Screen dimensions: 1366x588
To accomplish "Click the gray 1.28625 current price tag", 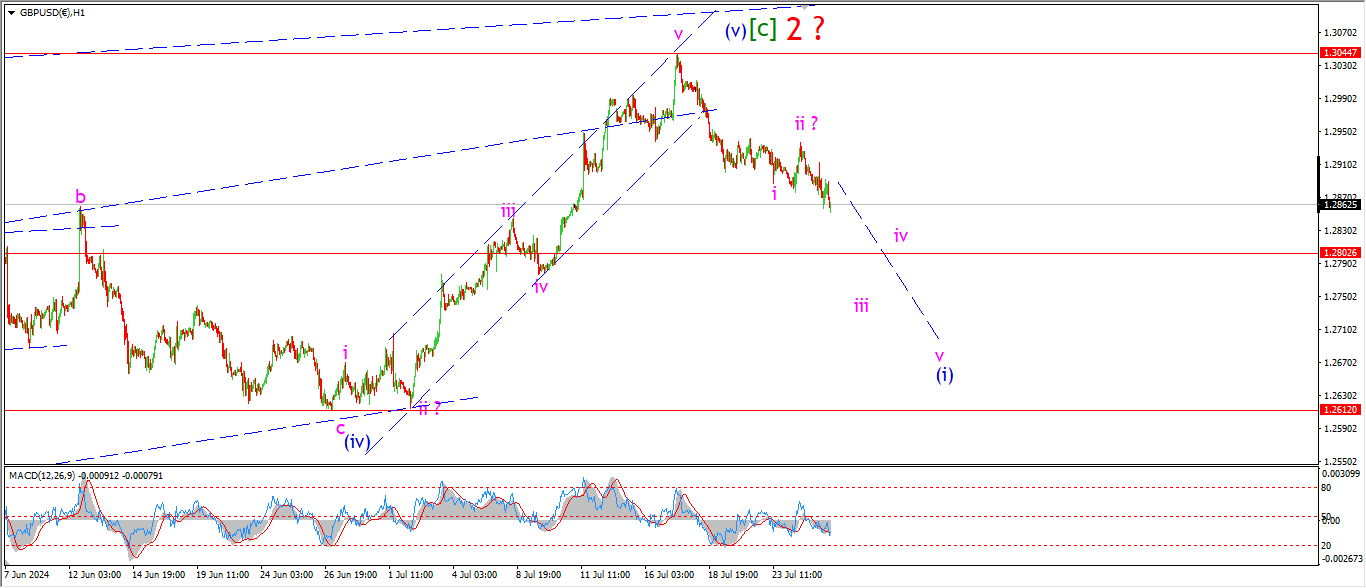I will (1338, 205).
